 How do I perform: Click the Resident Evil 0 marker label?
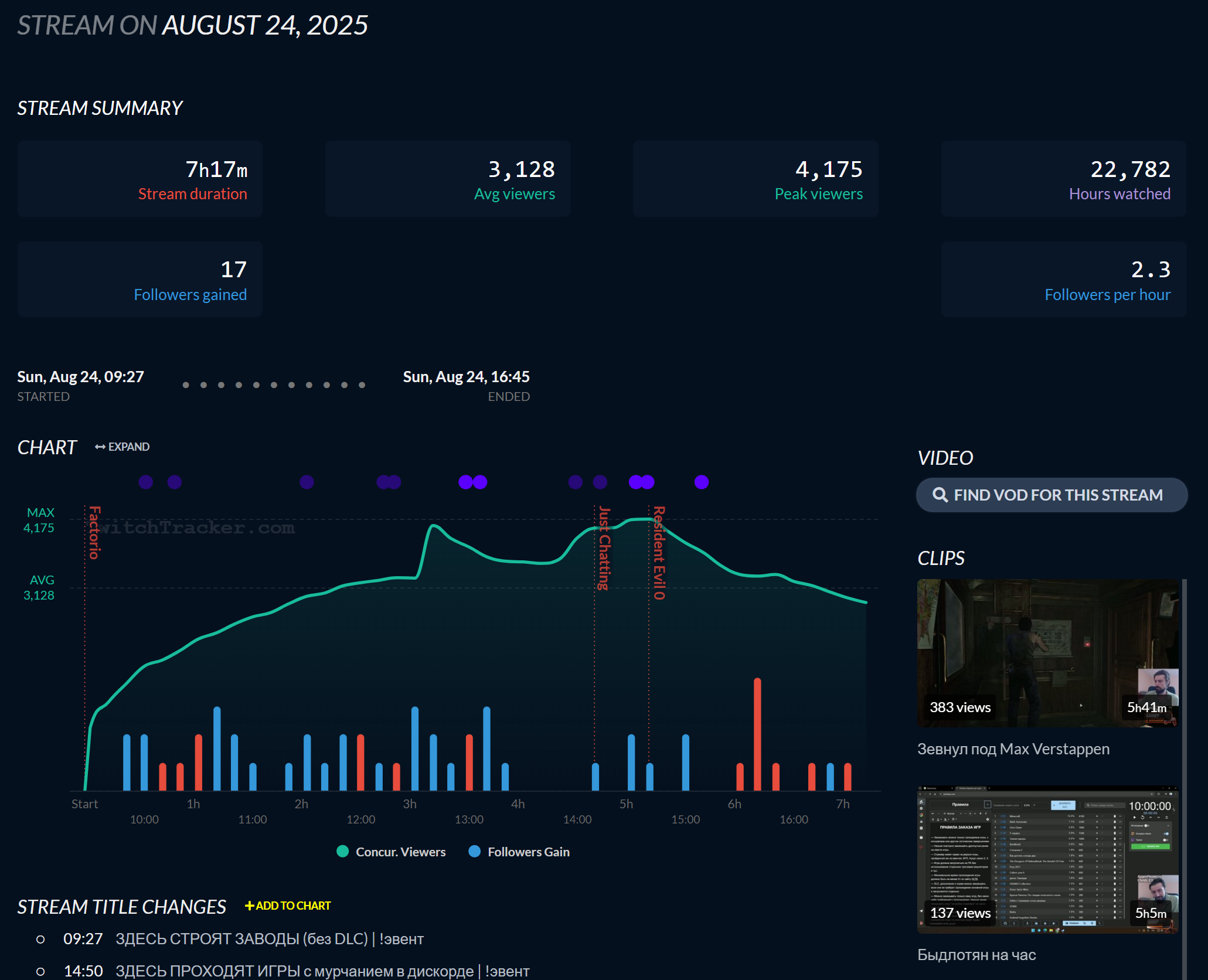(659, 553)
